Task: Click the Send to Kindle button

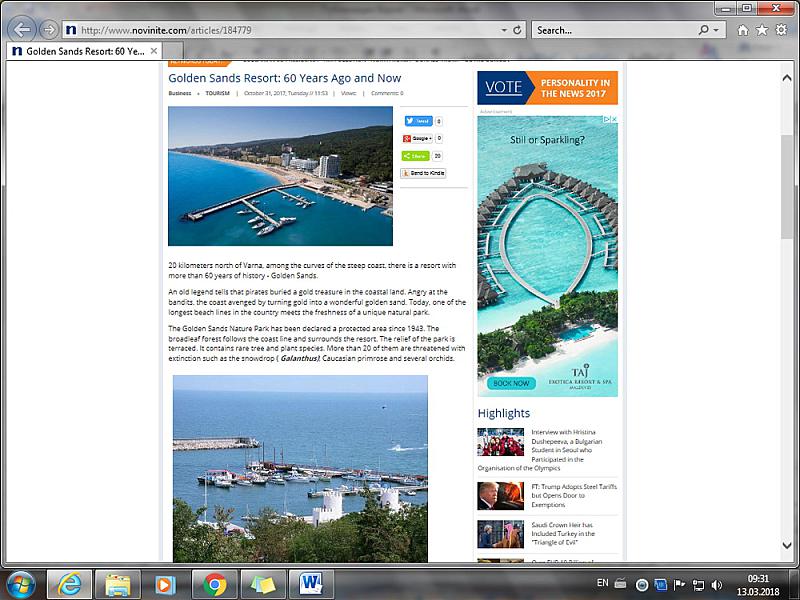Action: [x=423, y=173]
